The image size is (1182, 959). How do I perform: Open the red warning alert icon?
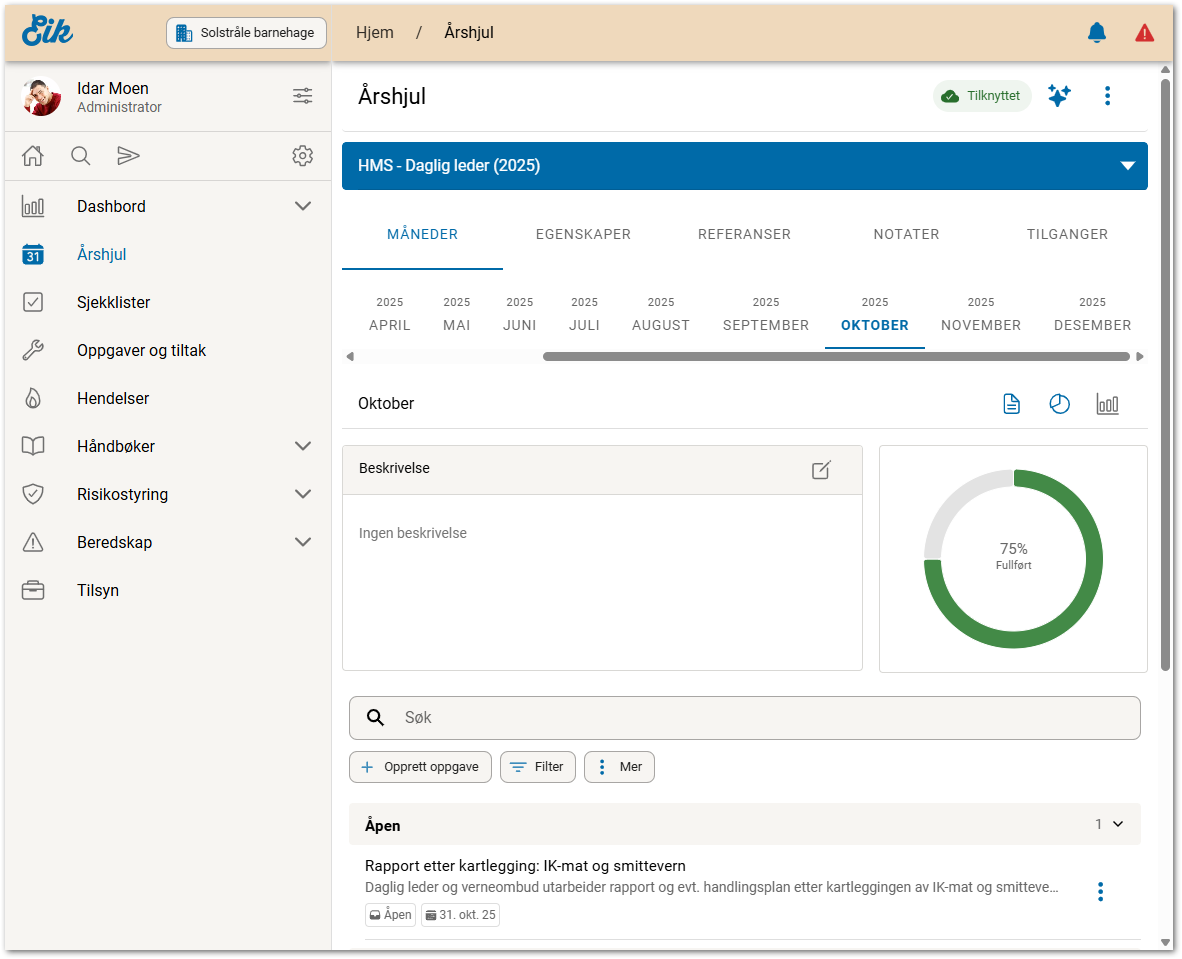click(1144, 33)
